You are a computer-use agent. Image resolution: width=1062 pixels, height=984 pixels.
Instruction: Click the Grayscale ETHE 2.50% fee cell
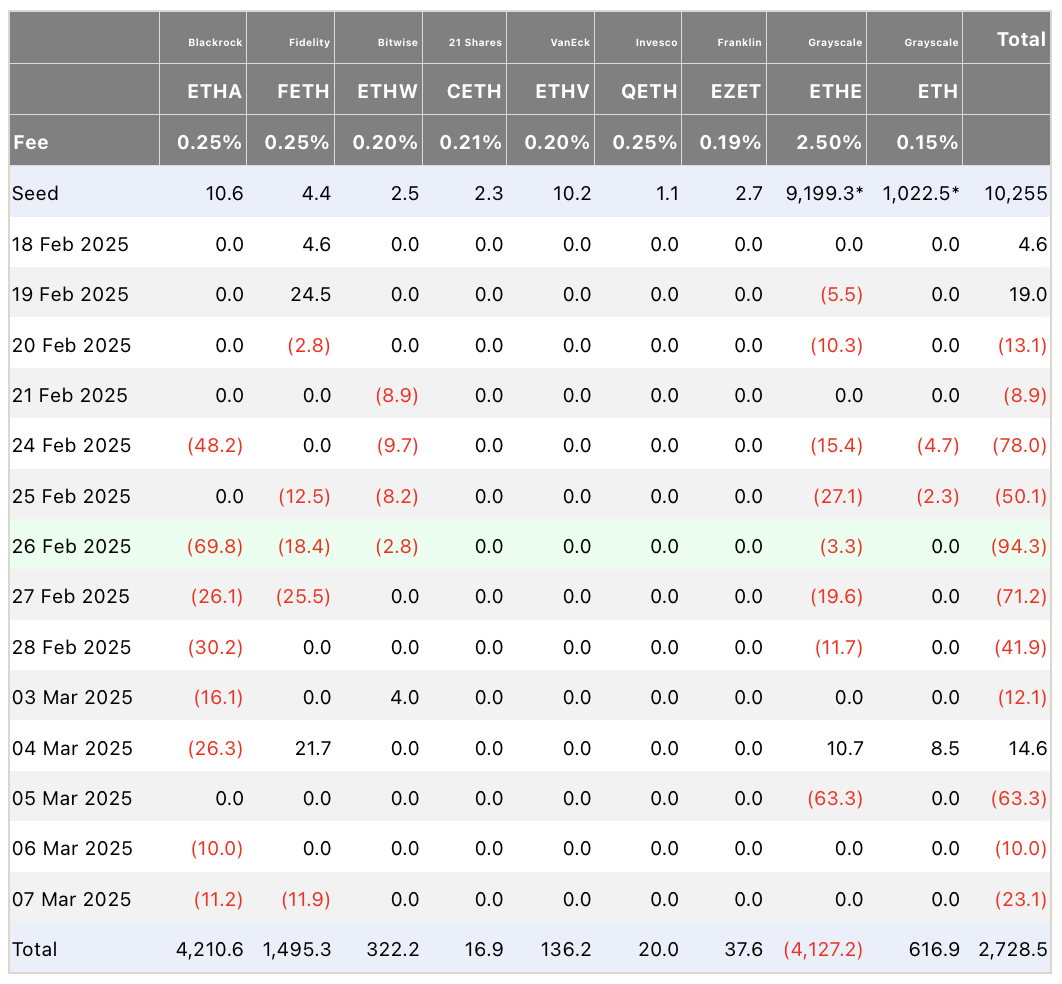[828, 142]
